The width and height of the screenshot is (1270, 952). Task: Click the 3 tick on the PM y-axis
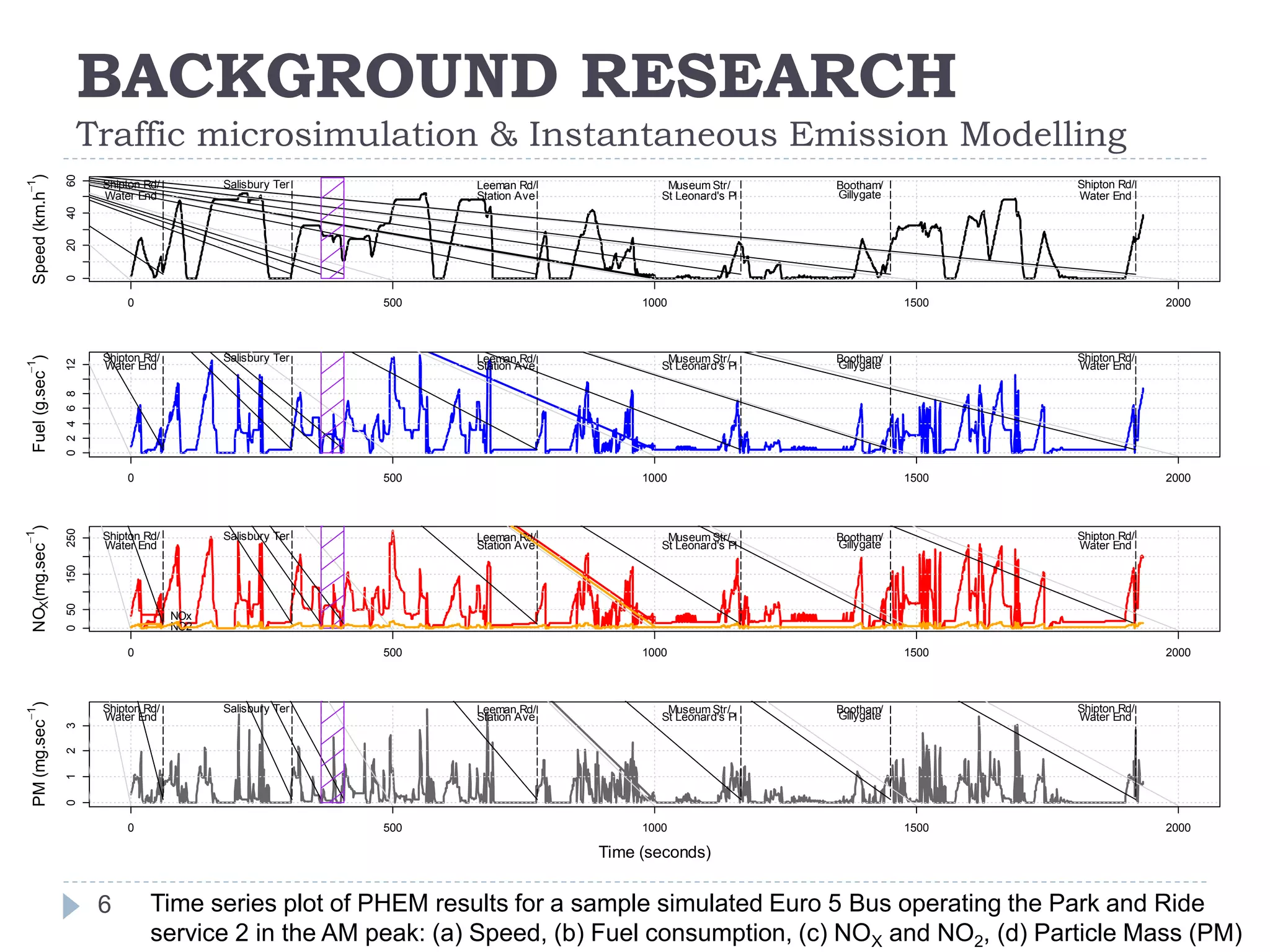point(71,726)
